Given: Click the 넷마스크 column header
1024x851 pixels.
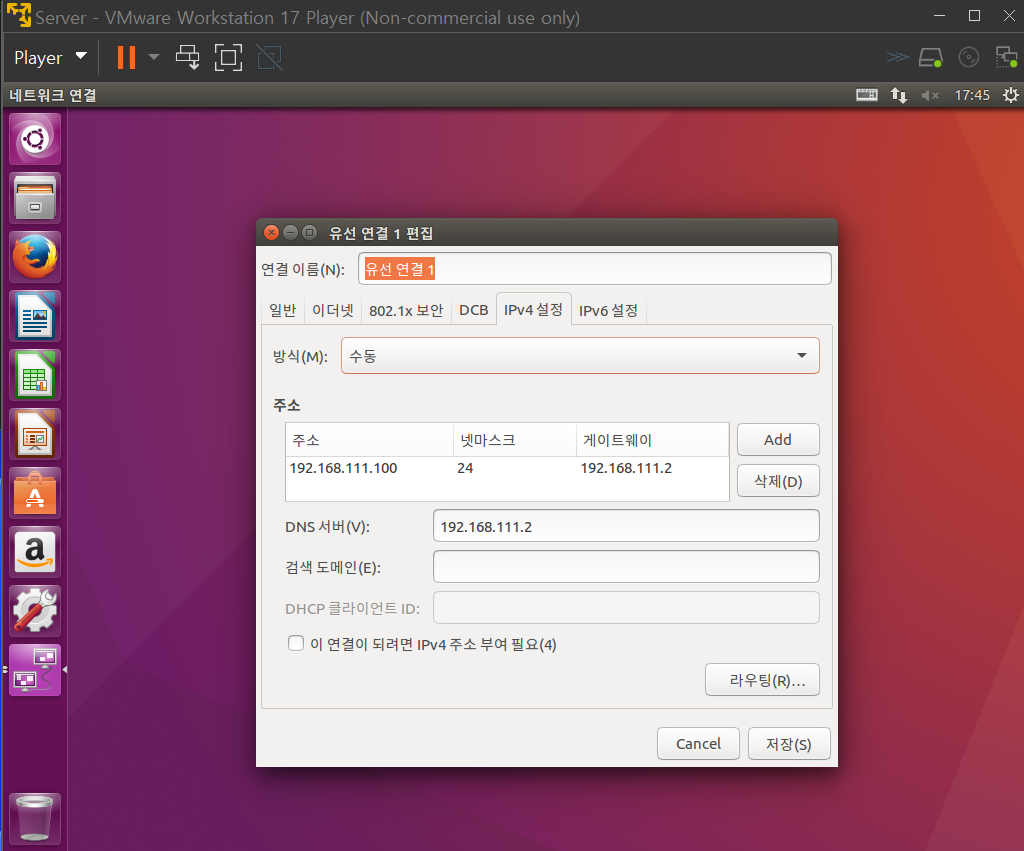Looking at the screenshot, I should point(515,440).
